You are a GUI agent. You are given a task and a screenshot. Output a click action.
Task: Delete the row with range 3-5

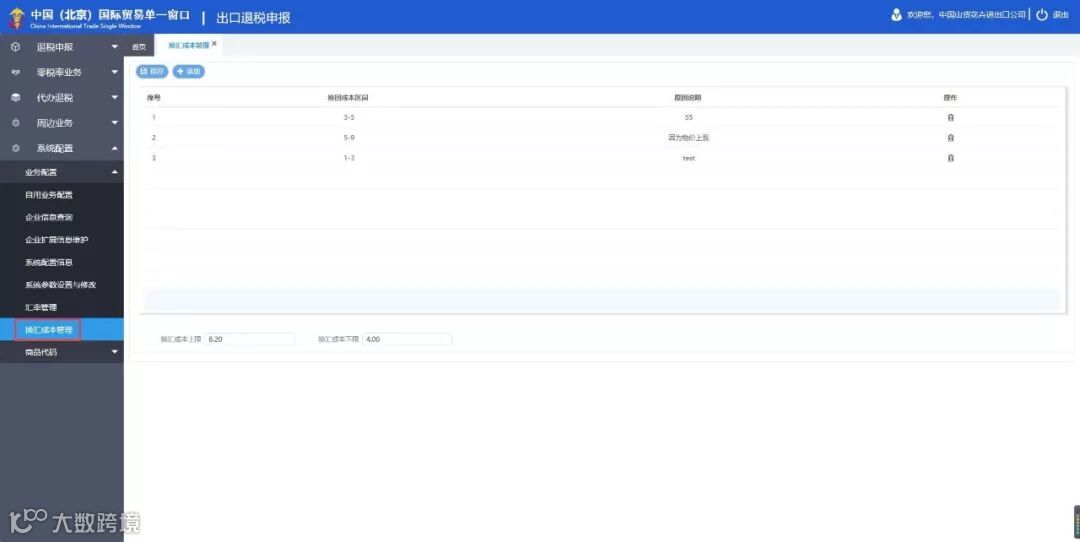coord(951,118)
